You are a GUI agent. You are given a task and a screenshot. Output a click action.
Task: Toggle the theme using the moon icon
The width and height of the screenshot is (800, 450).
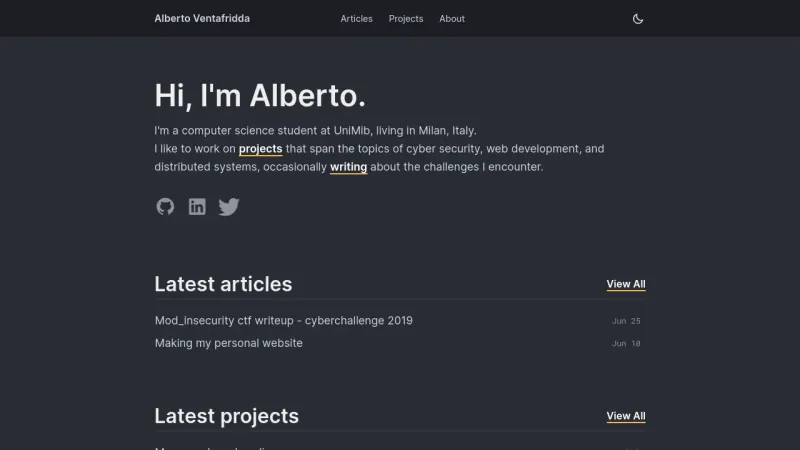(x=638, y=18)
